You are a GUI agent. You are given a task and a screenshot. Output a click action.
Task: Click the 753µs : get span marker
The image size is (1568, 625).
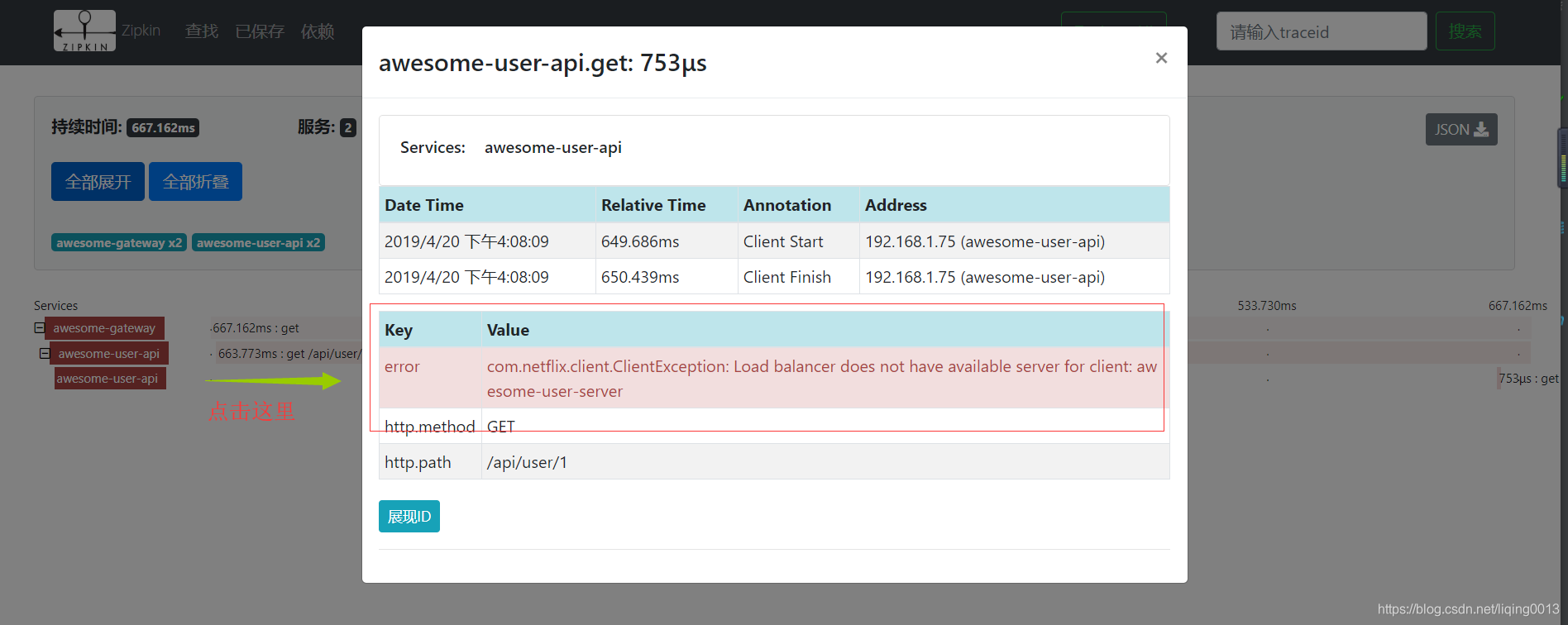(x=1528, y=379)
